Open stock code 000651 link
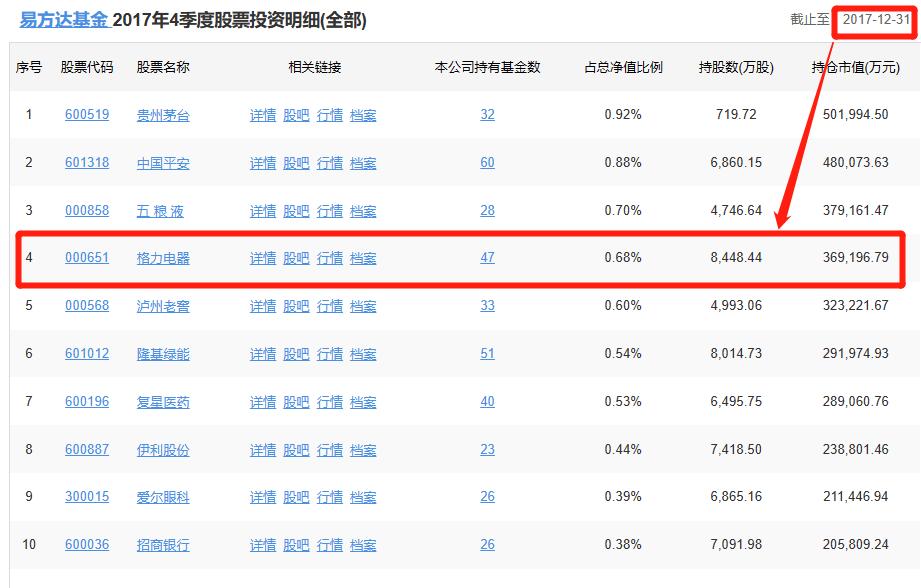The height and width of the screenshot is (588, 921). (x=86, y=258)
